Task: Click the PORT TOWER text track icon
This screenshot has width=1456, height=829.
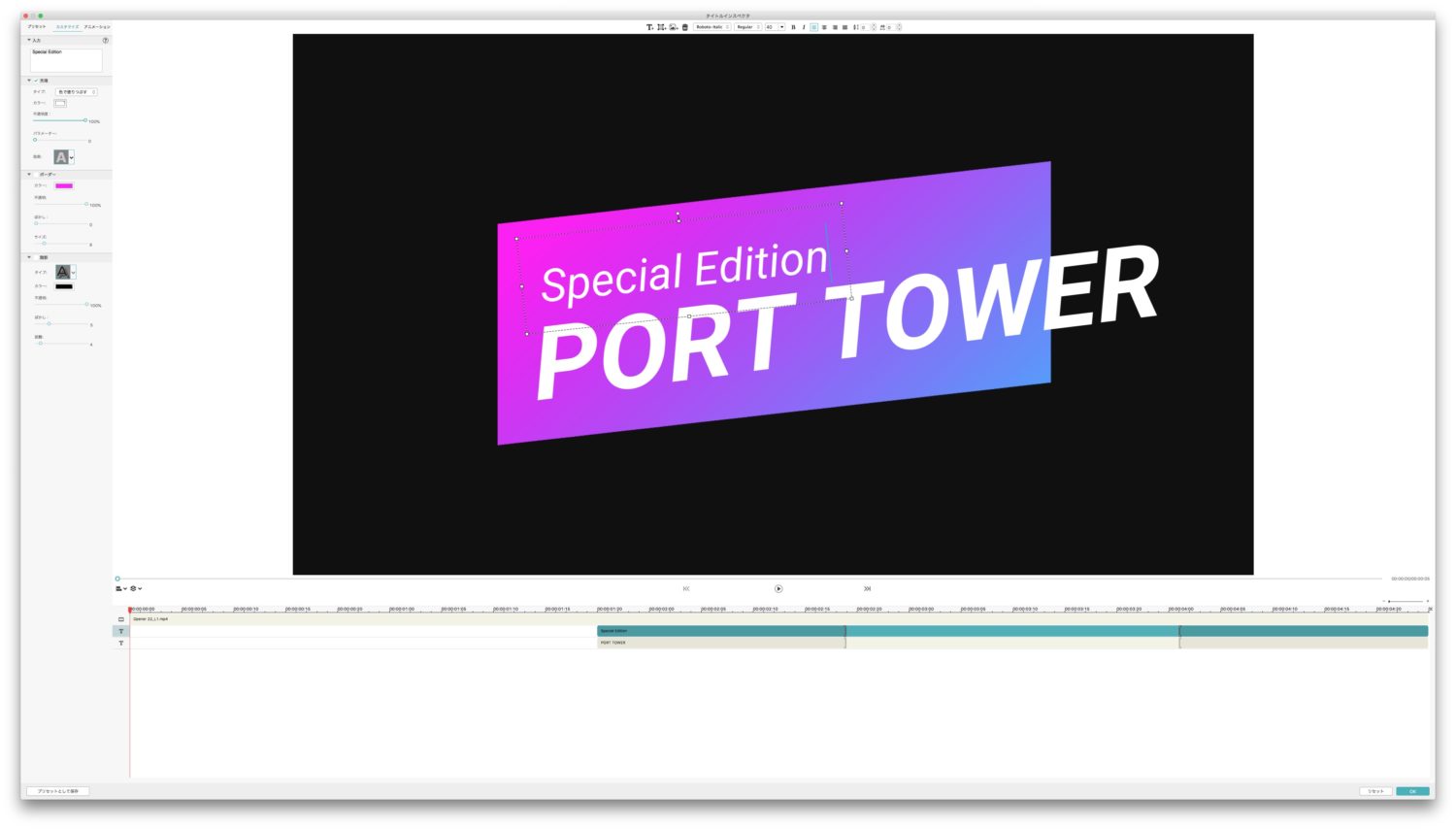Action: [x=121, y=643]
